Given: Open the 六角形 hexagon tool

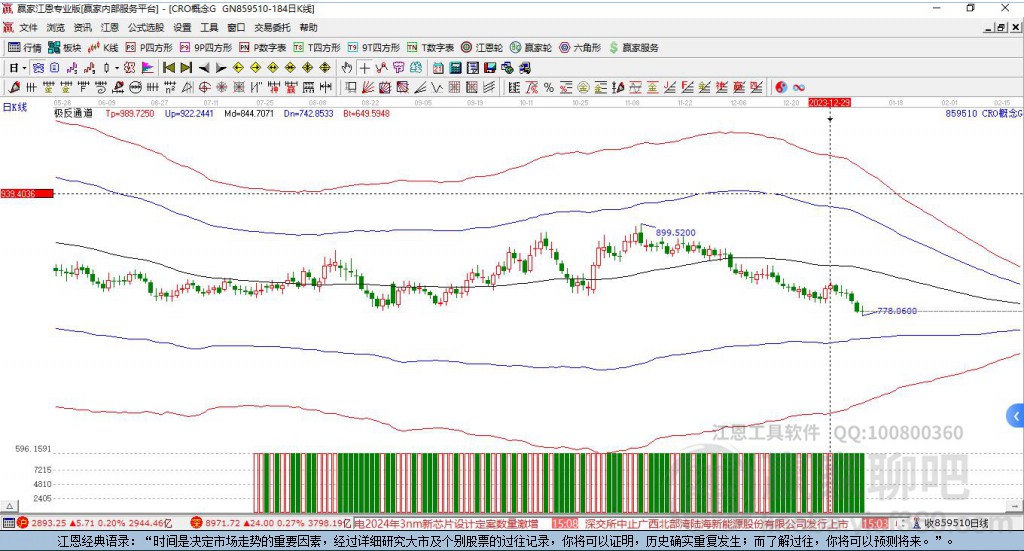Looking at the screenshot, I should (x=580, y=47).
